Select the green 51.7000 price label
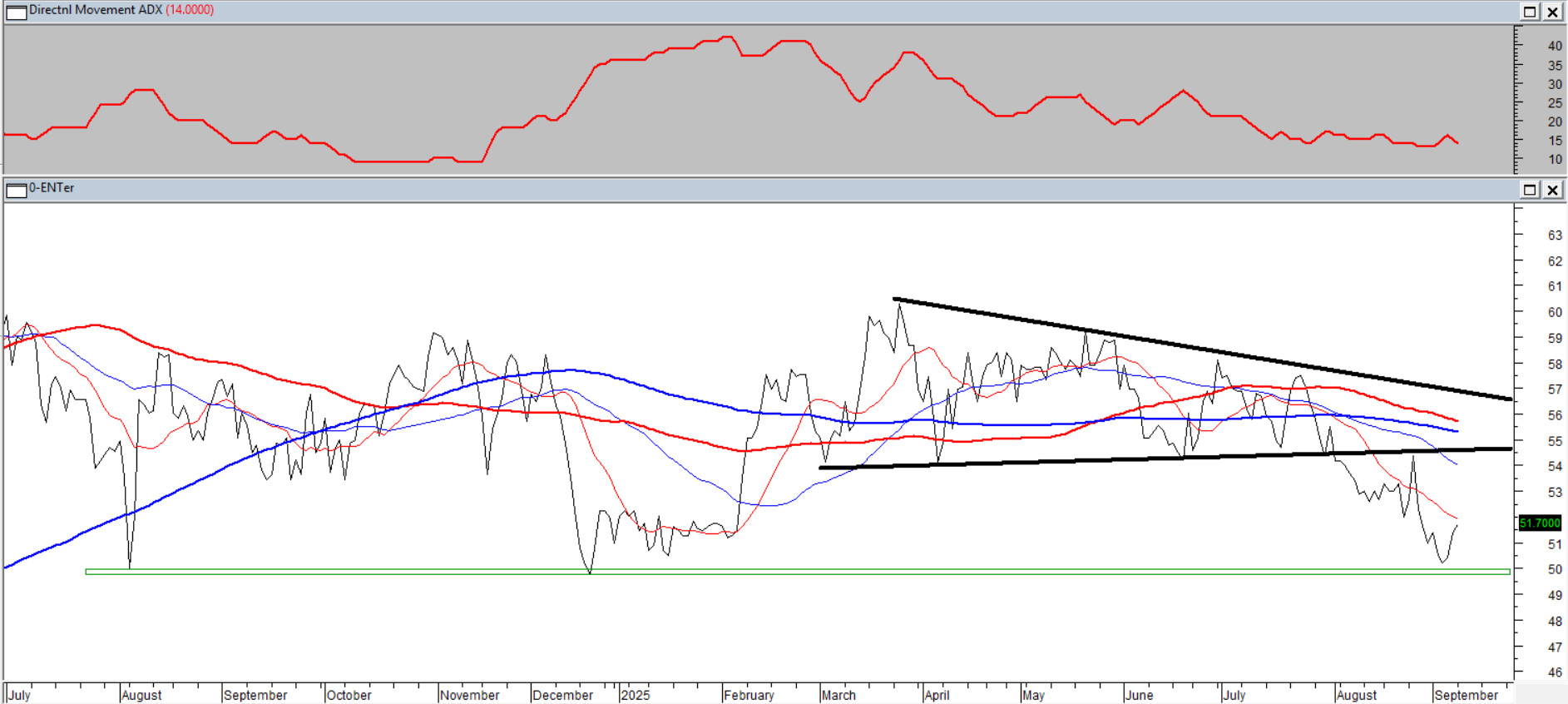Image resolution: width=1568 pixels, height=704 pixels. click(1540, 523)
